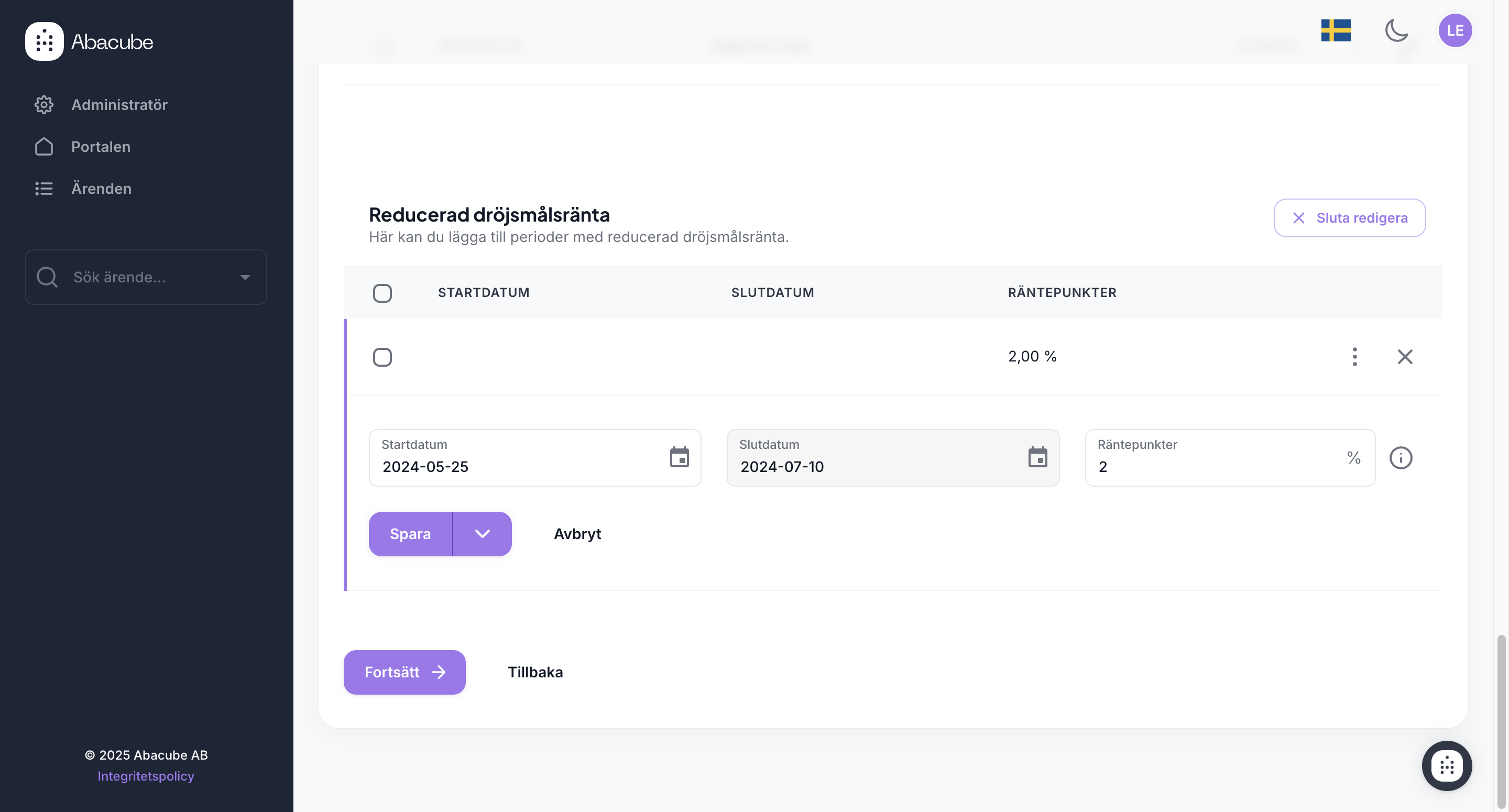The image size is (1509, 812).
Task: Click the Abacube logo
Action: [x=89, y=41]
